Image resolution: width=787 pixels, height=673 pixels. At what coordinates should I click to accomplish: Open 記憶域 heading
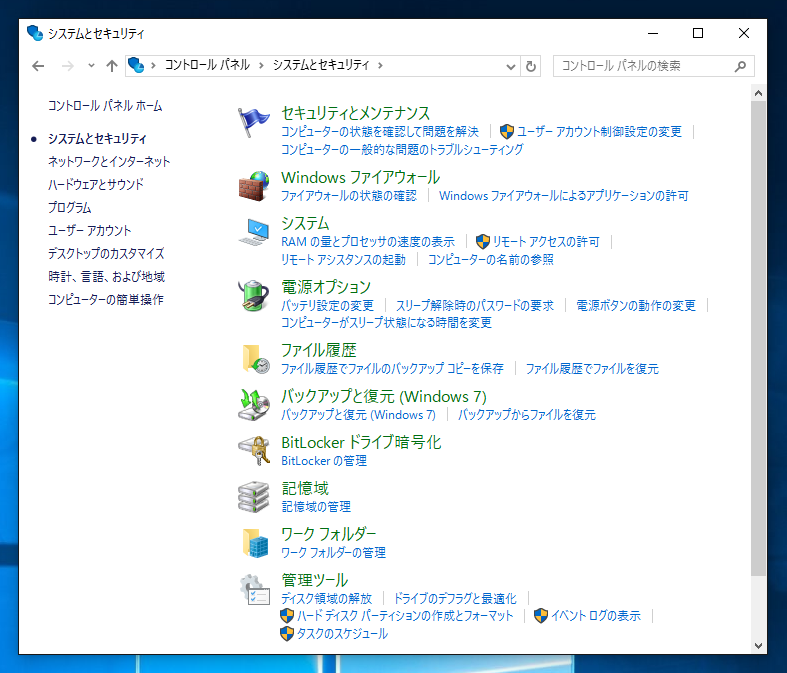click(x=305, y=488)
